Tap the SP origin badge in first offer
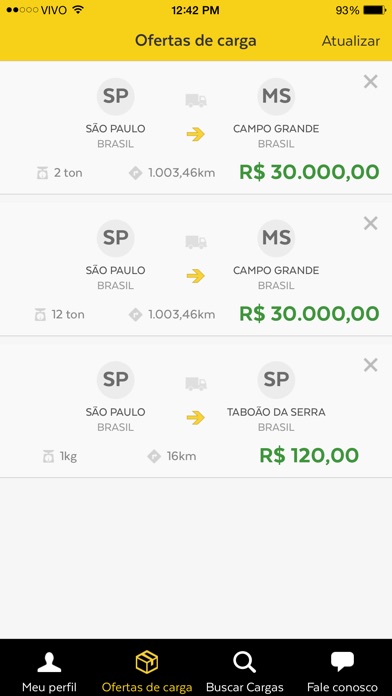 tap(115, 96)
